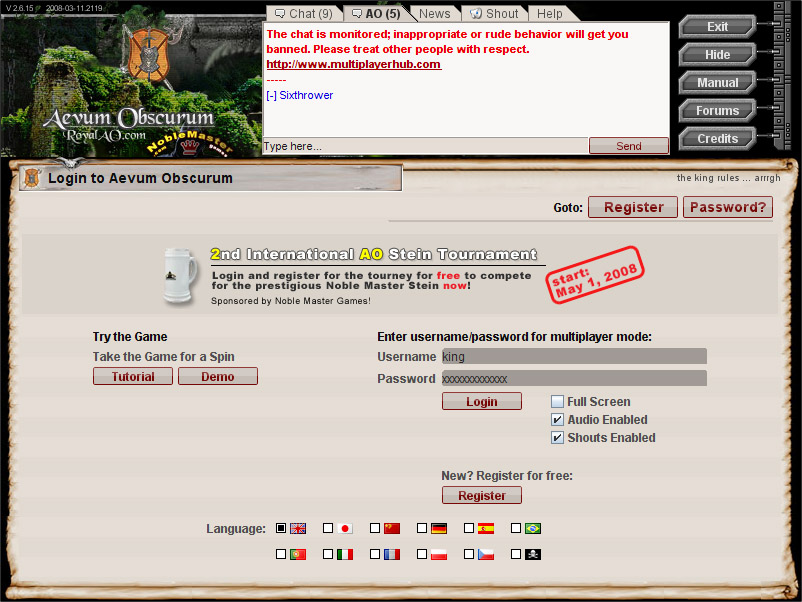Click the China flag icon
802x602 pixels.
click(x=392, y=528)
